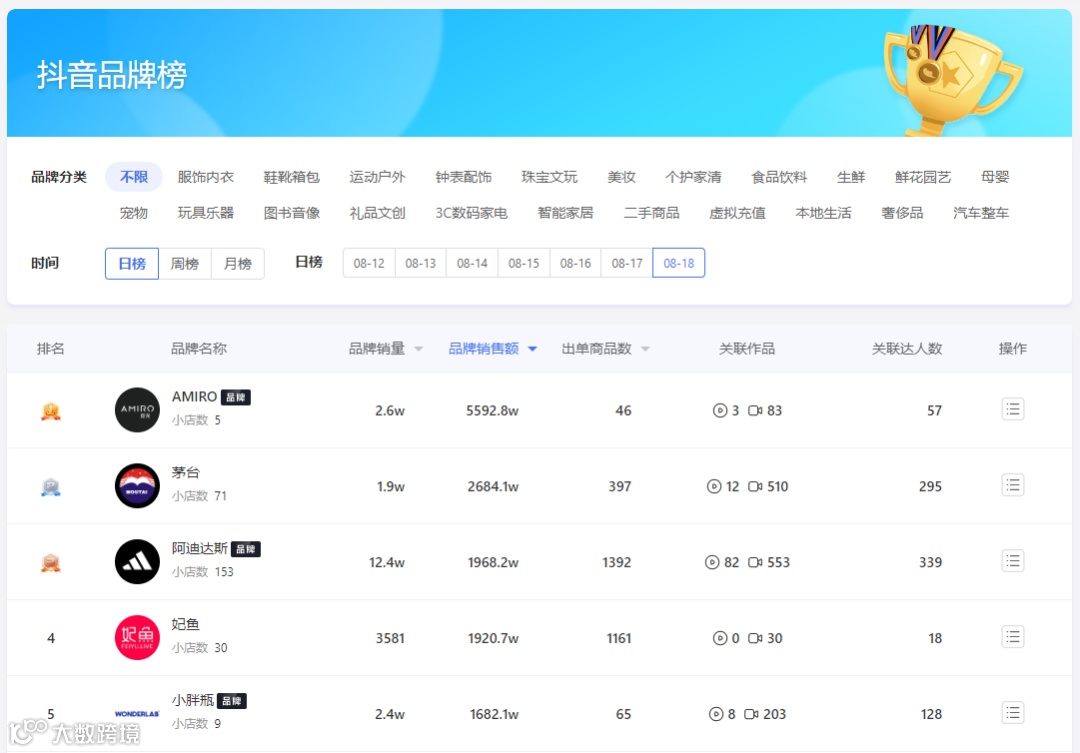
Task: Click the video icon in 茅台 row
Action: point(755,486)
